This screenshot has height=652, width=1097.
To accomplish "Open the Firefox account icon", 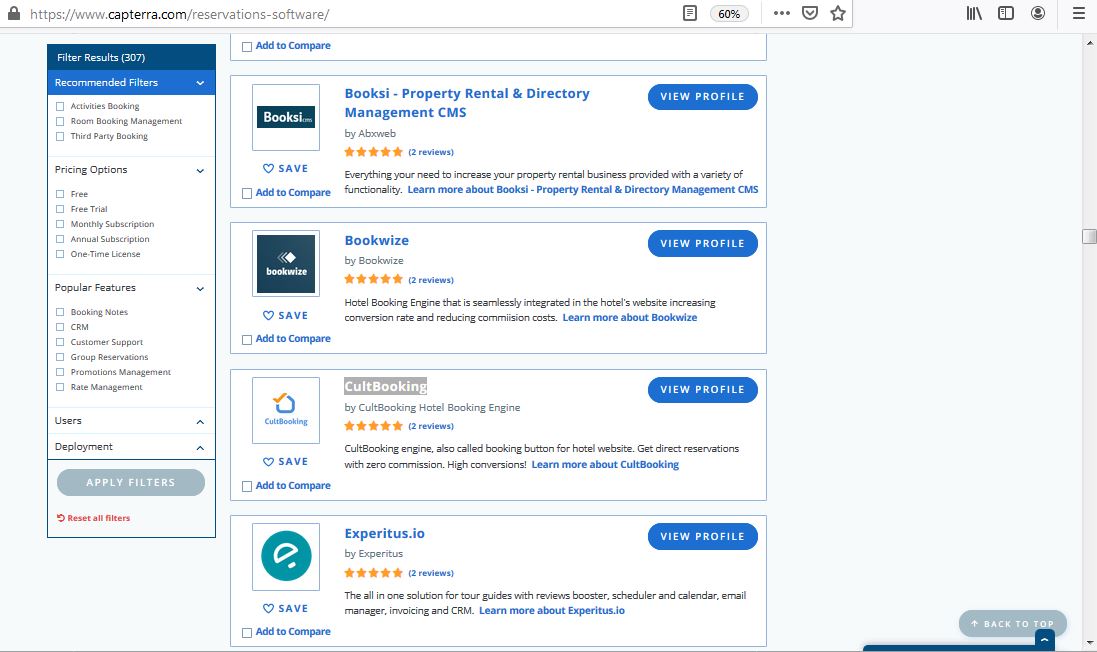I will click(x=1037, y=14).
